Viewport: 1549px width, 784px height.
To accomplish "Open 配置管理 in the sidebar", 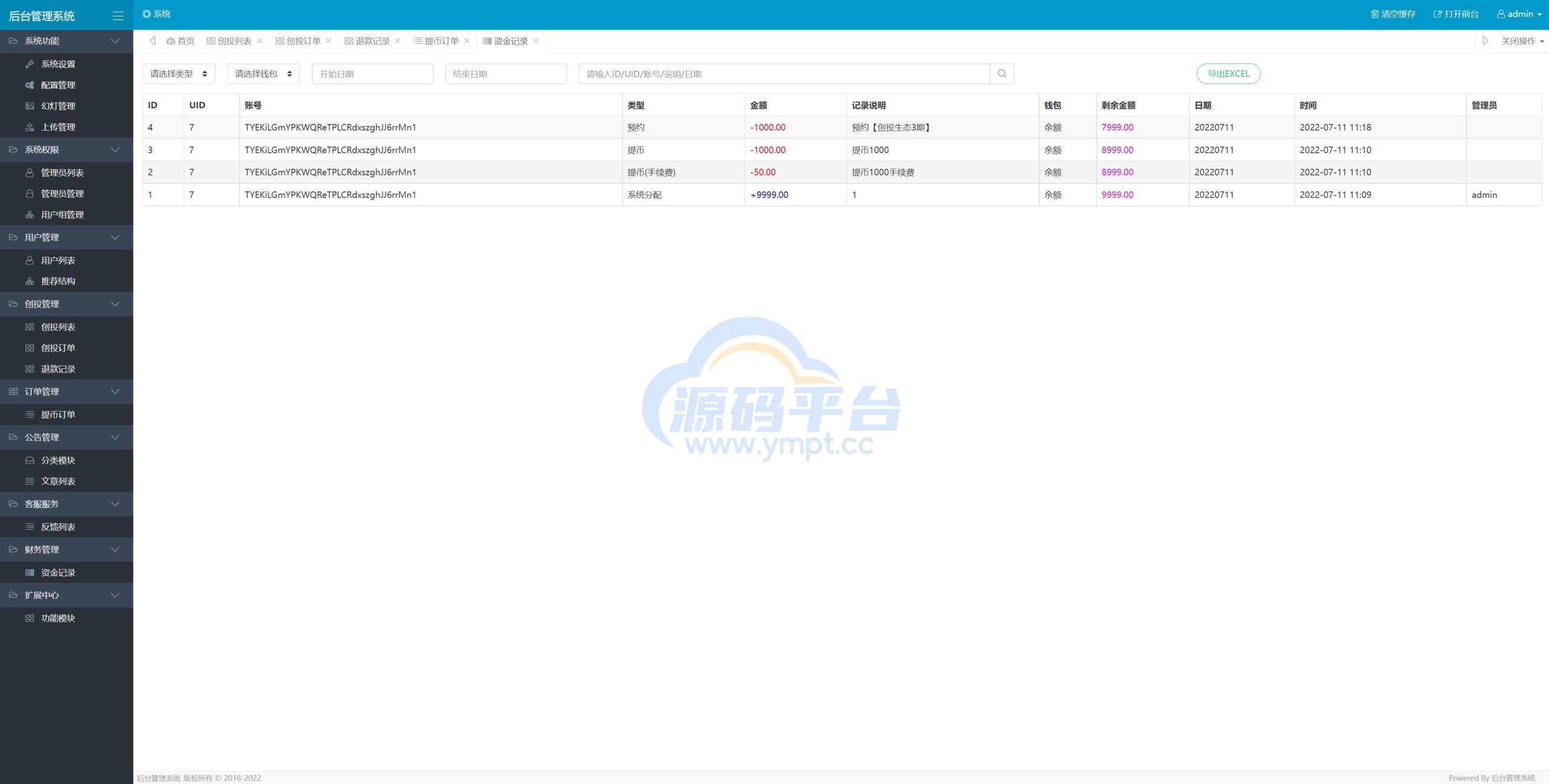I will point(67,85).
